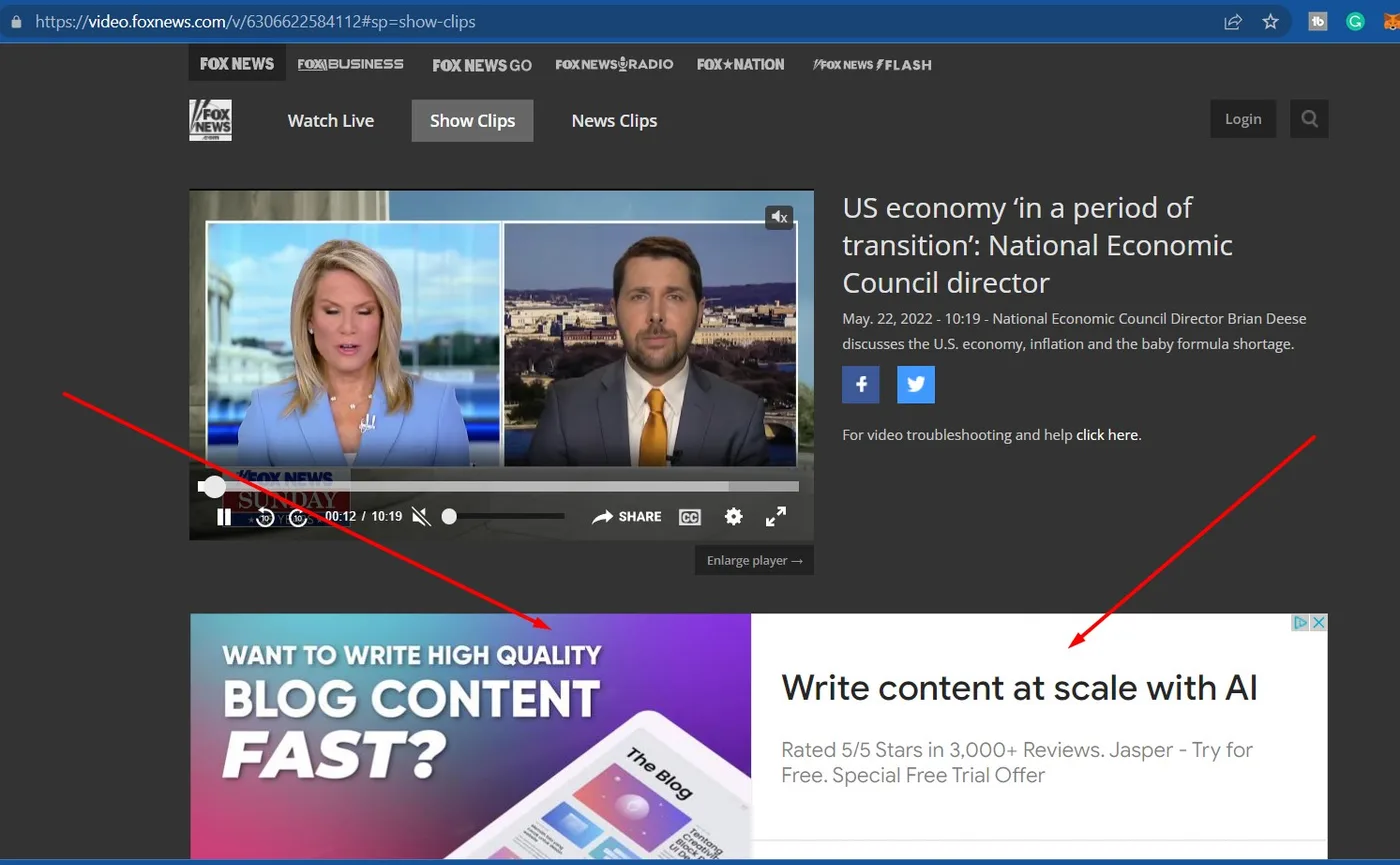Image resolution: width=1400 pixels, height=865 pixels.
Task: Switch to News Clips tab
Action: pos(614,121)
